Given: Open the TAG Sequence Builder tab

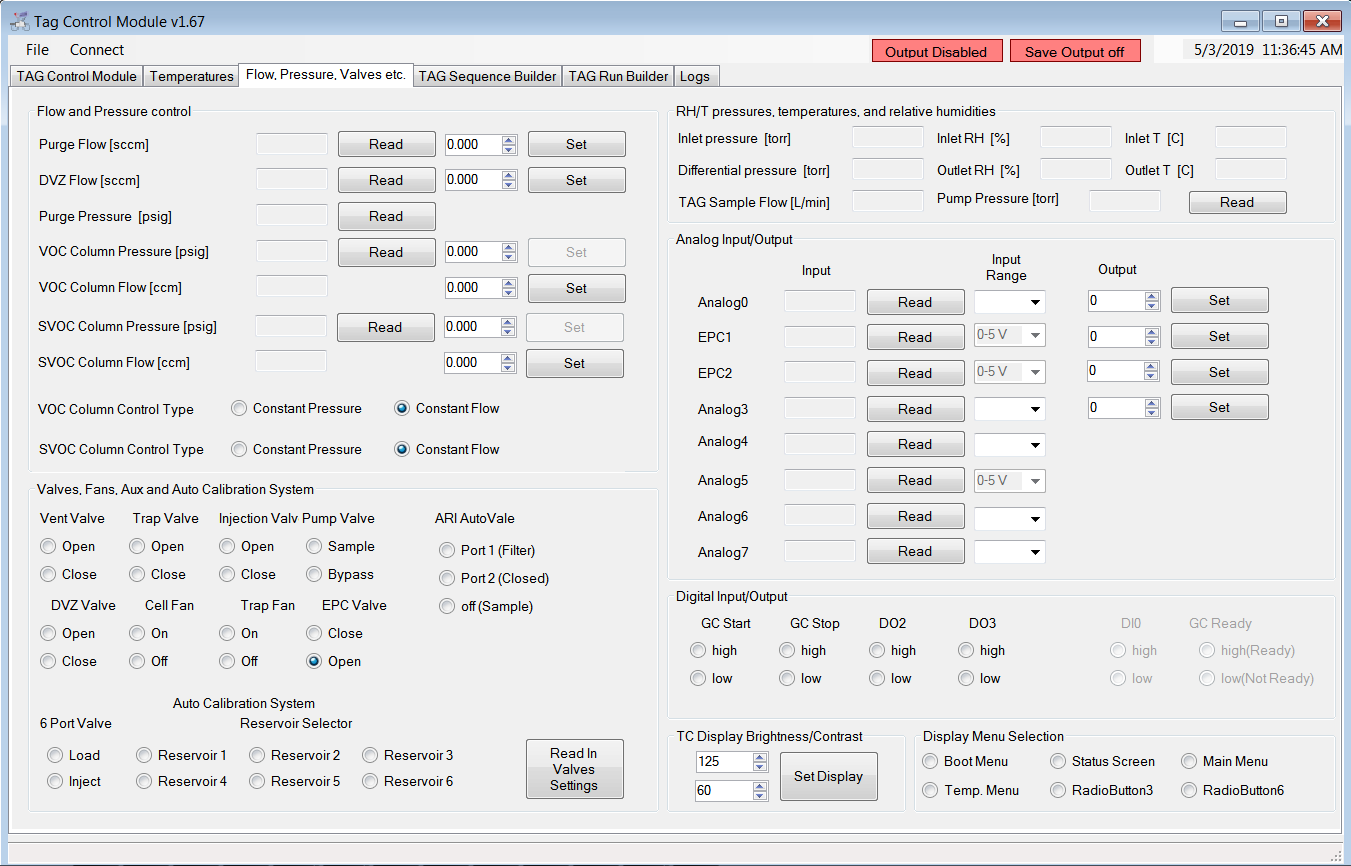Looking at the screenshot, I should [x=487, y=76].
